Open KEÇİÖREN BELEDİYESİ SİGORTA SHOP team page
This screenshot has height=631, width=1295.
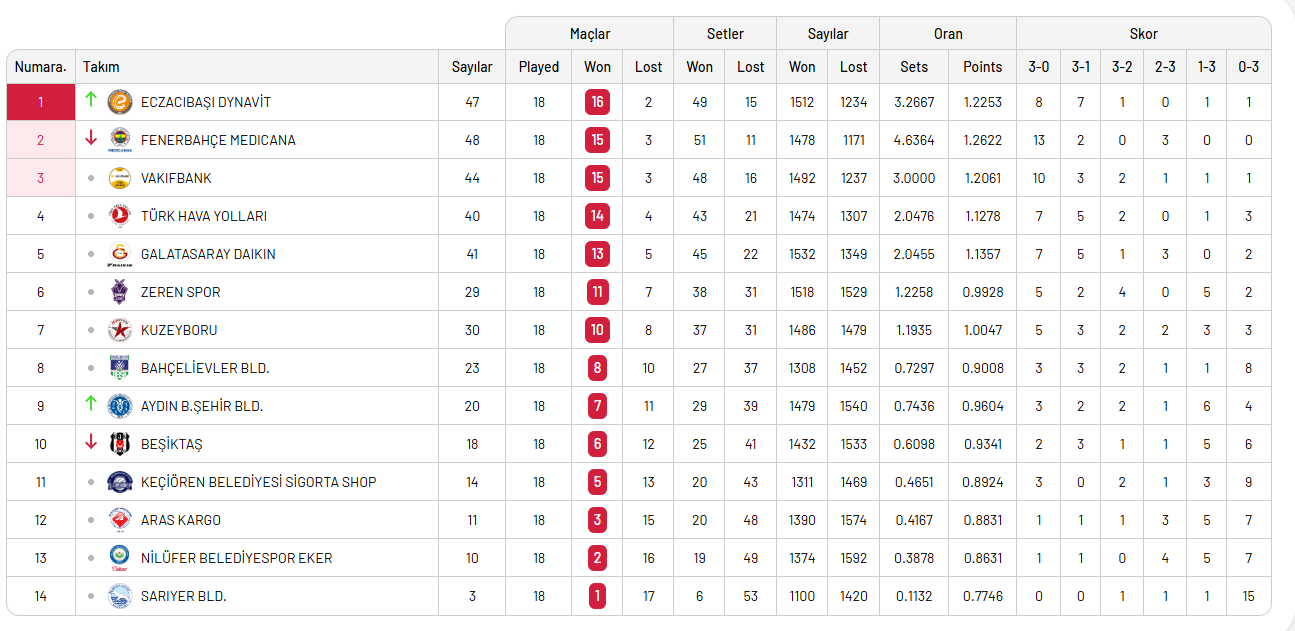click(258, 482)
